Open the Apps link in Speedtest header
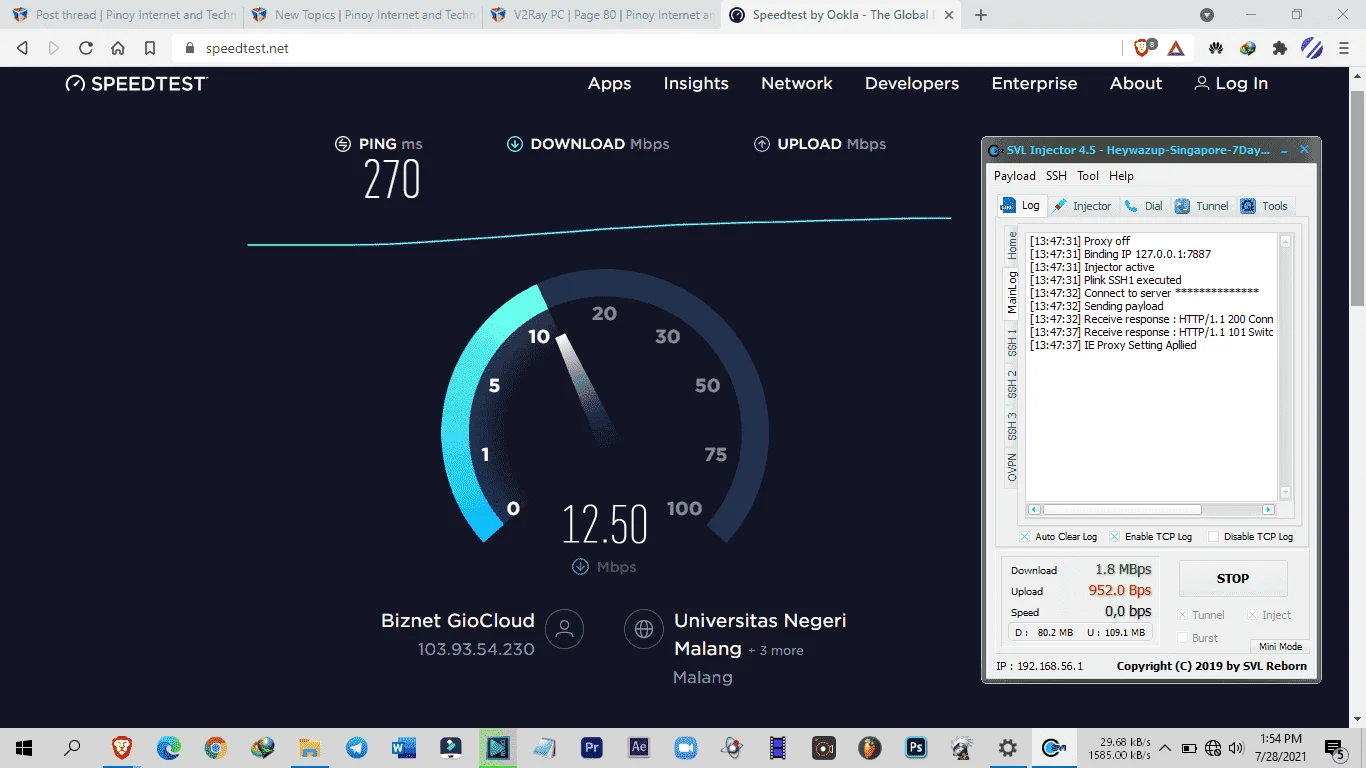 [x=610, y=84]
